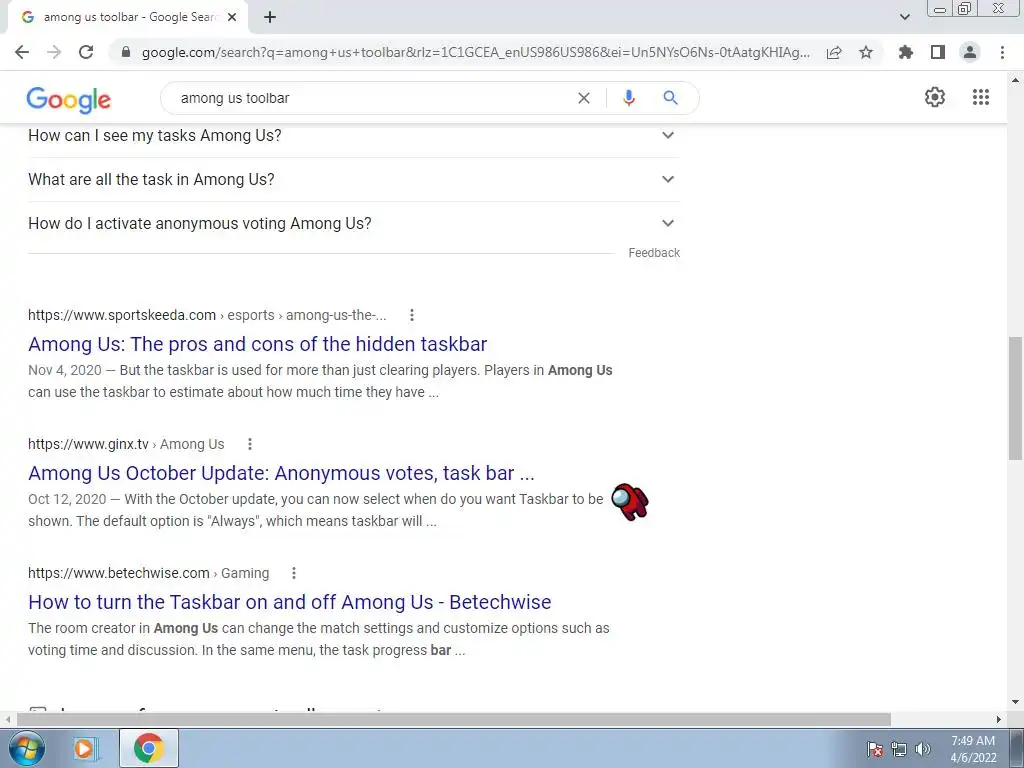The width and height of the screenshot is (1024, 768).
Task: Click the horizontal scrollbar thumb
Action: click(454, 719)
